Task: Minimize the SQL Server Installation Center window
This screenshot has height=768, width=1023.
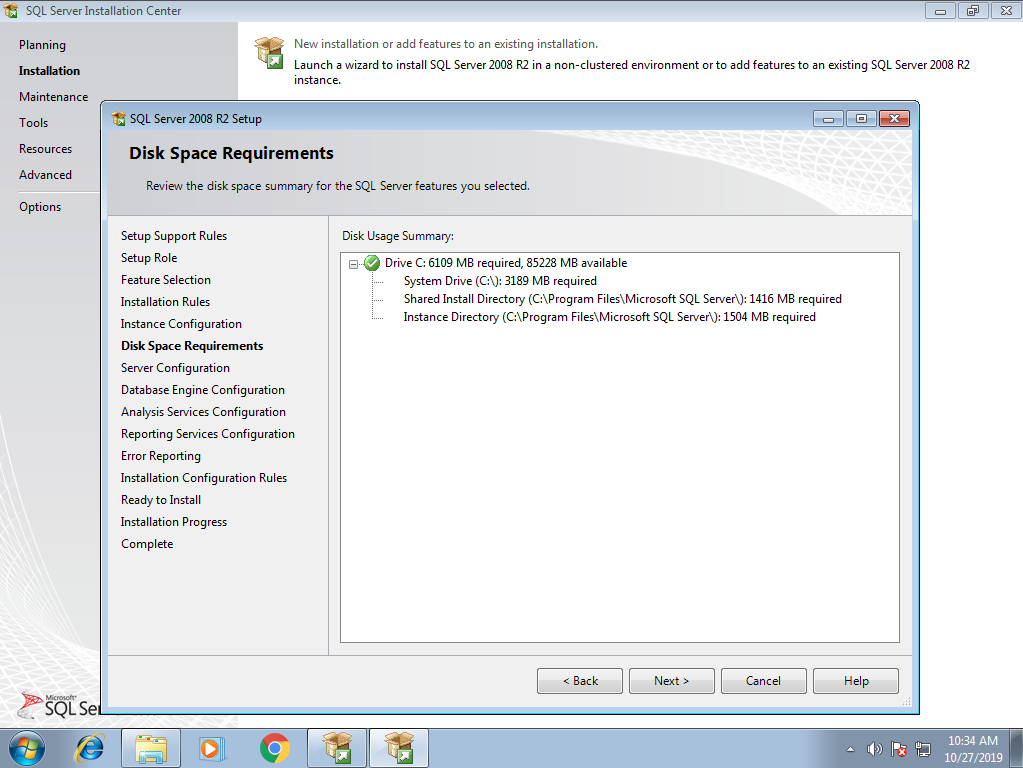Action: pyautogui.click(x=940, y=10)
